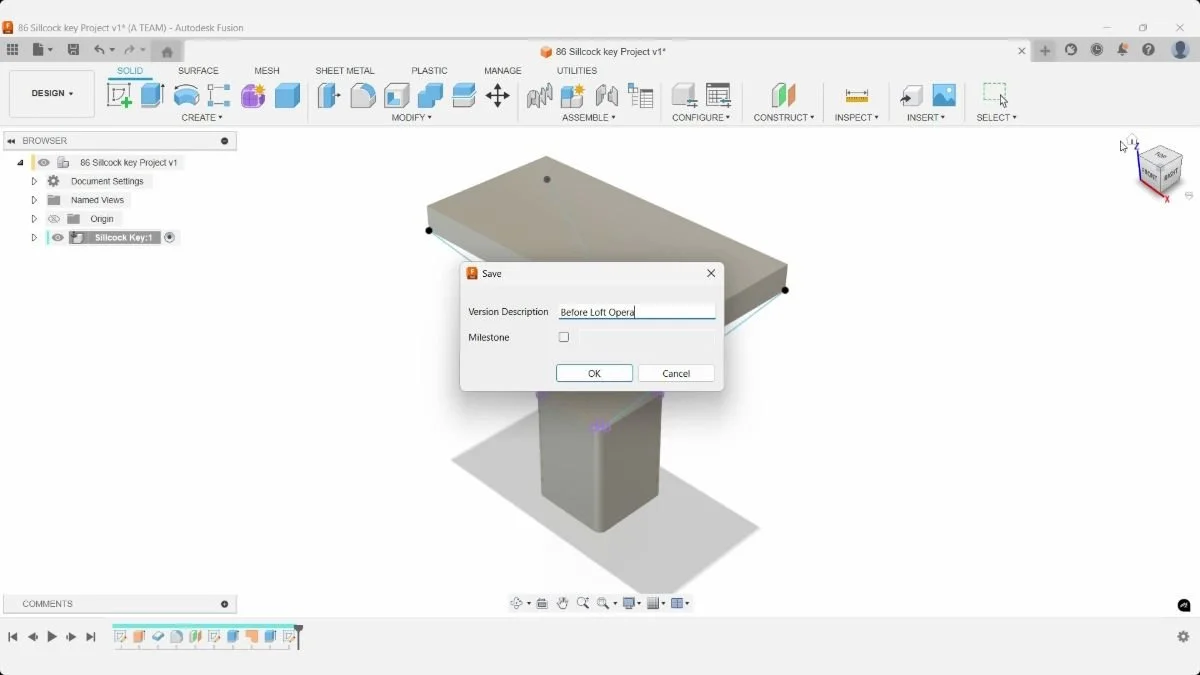Click the Save disk icon in top bar
The width and height of the screenshot is (1200, 675).
tap(73, 50)
